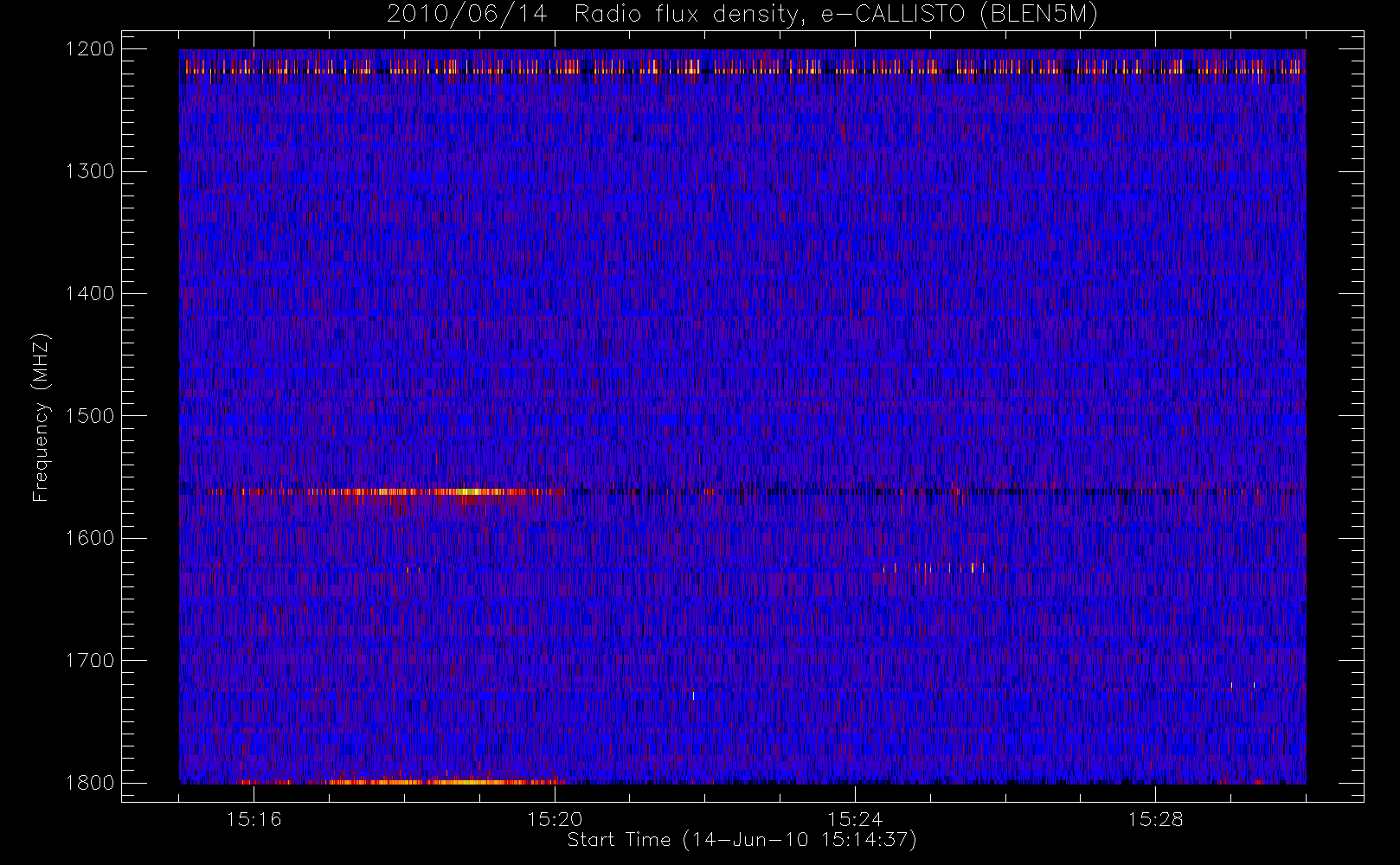The image size is (1400, 865).
Task: Click the 15:16 time tick label
Action: pyautogui.click(x=254, y=818)
